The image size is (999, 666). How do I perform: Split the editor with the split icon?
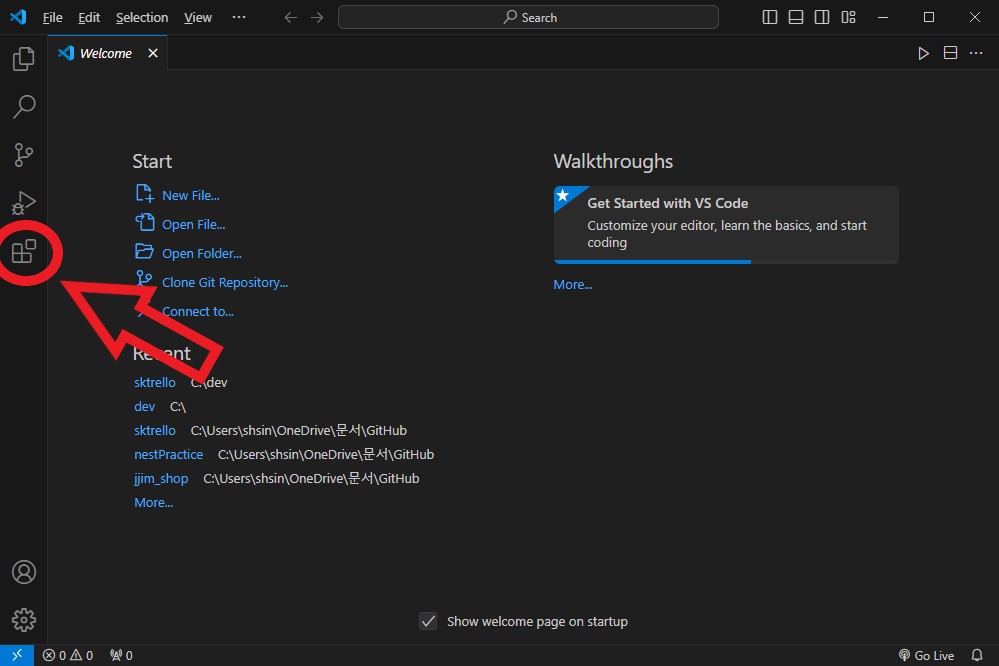(950, 53)
